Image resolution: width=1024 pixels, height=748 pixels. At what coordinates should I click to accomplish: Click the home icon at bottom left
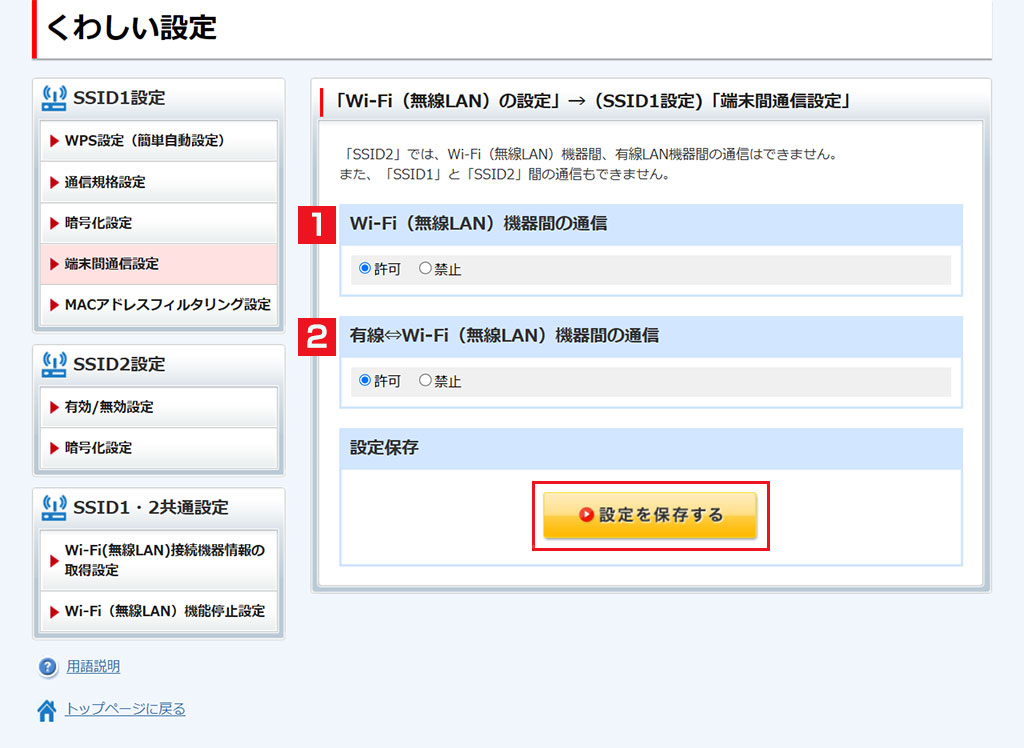pos(47,710)
